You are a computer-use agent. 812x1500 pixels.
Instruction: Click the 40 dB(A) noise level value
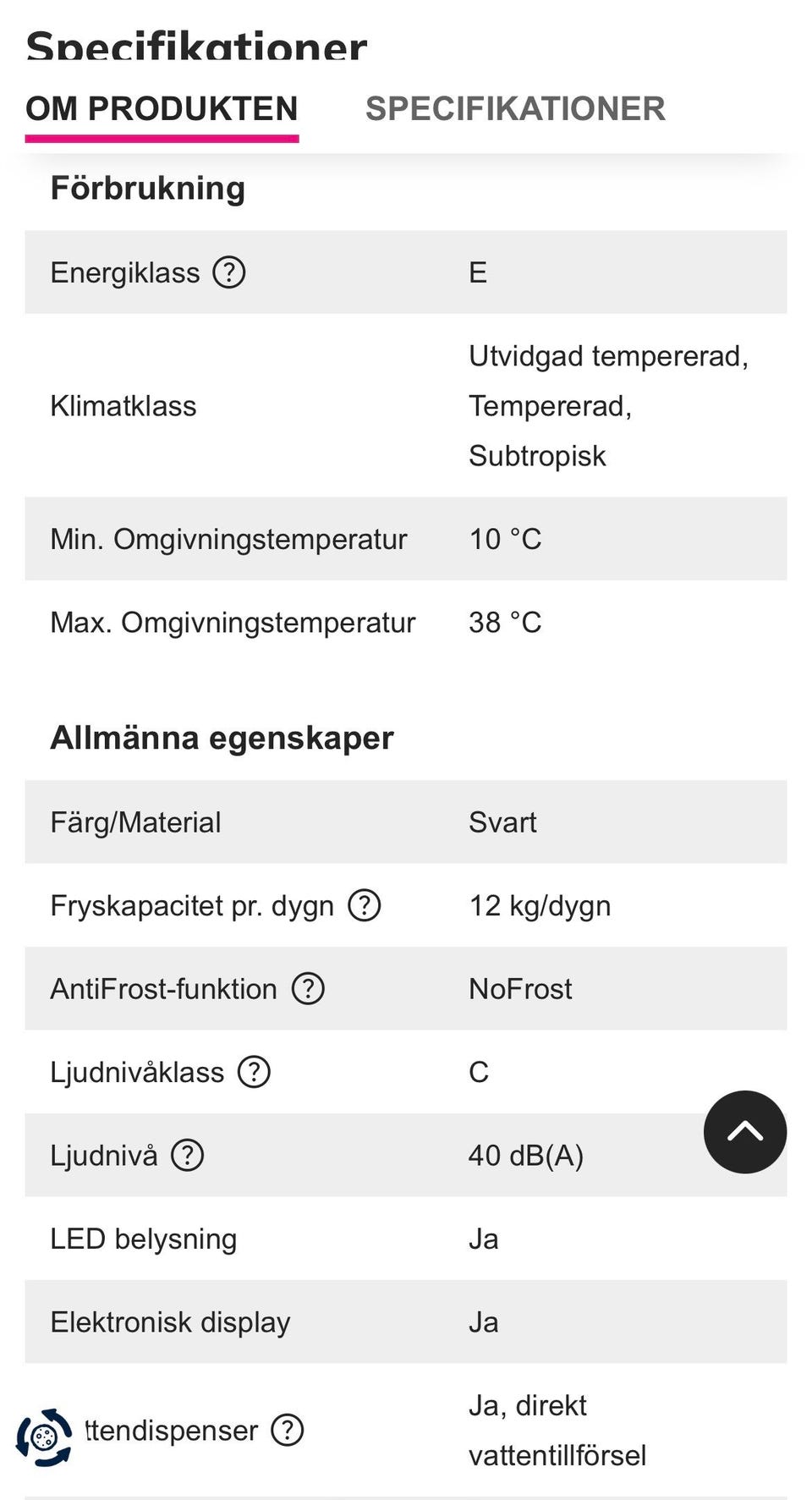click(526, 1155)
